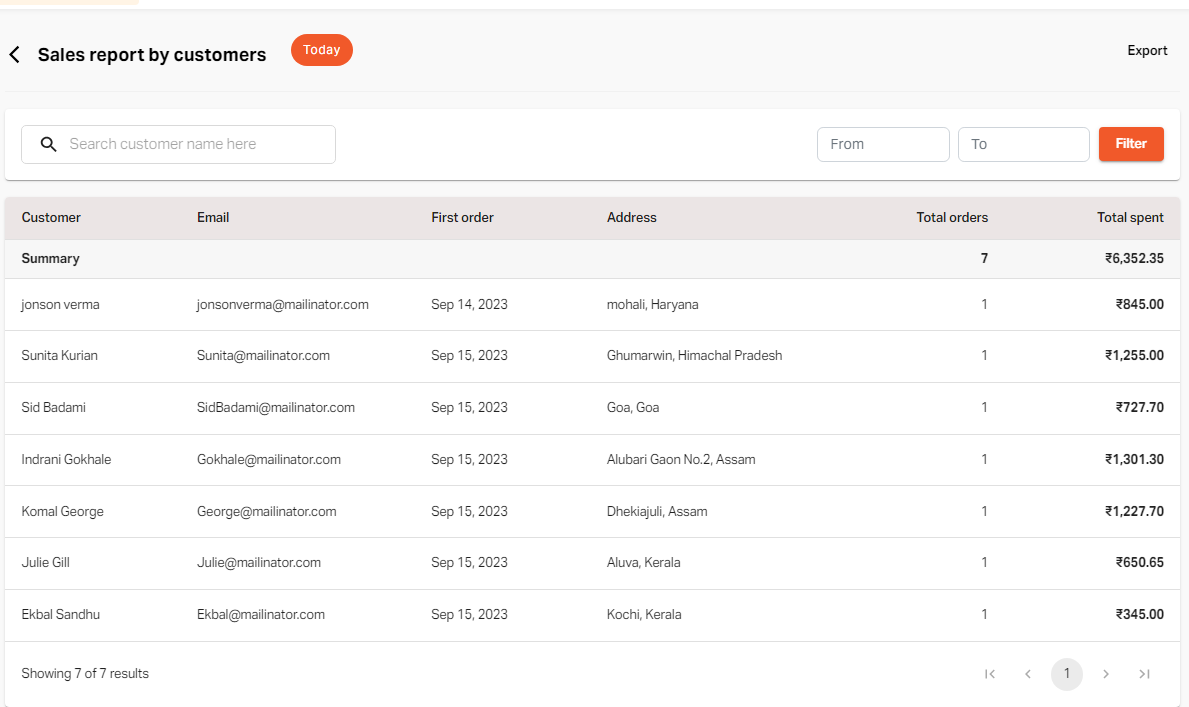Click the Today badge
The height and width of the screenshot is (707, 1189).
[x=322, y=50]
